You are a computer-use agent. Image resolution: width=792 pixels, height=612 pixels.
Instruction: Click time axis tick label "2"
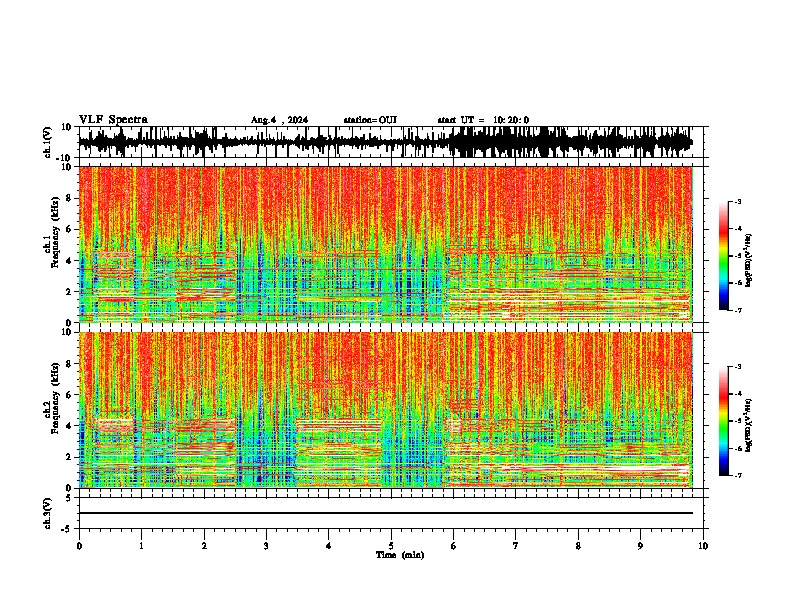tap(204, 546)
